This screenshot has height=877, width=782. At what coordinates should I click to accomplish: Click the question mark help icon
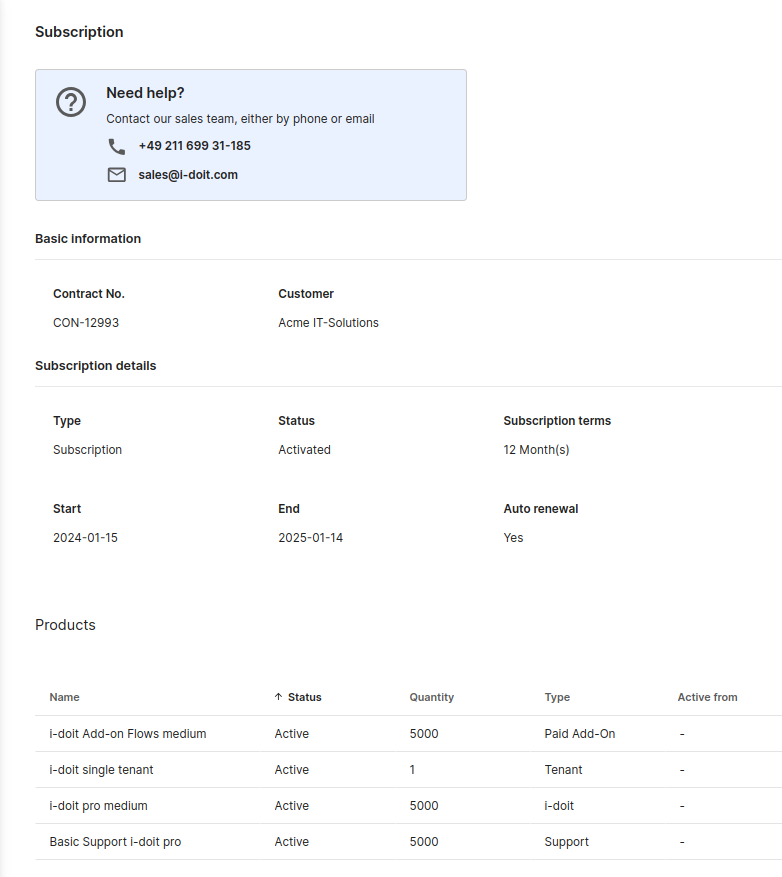pyautogui.click(x=71, y=102)
